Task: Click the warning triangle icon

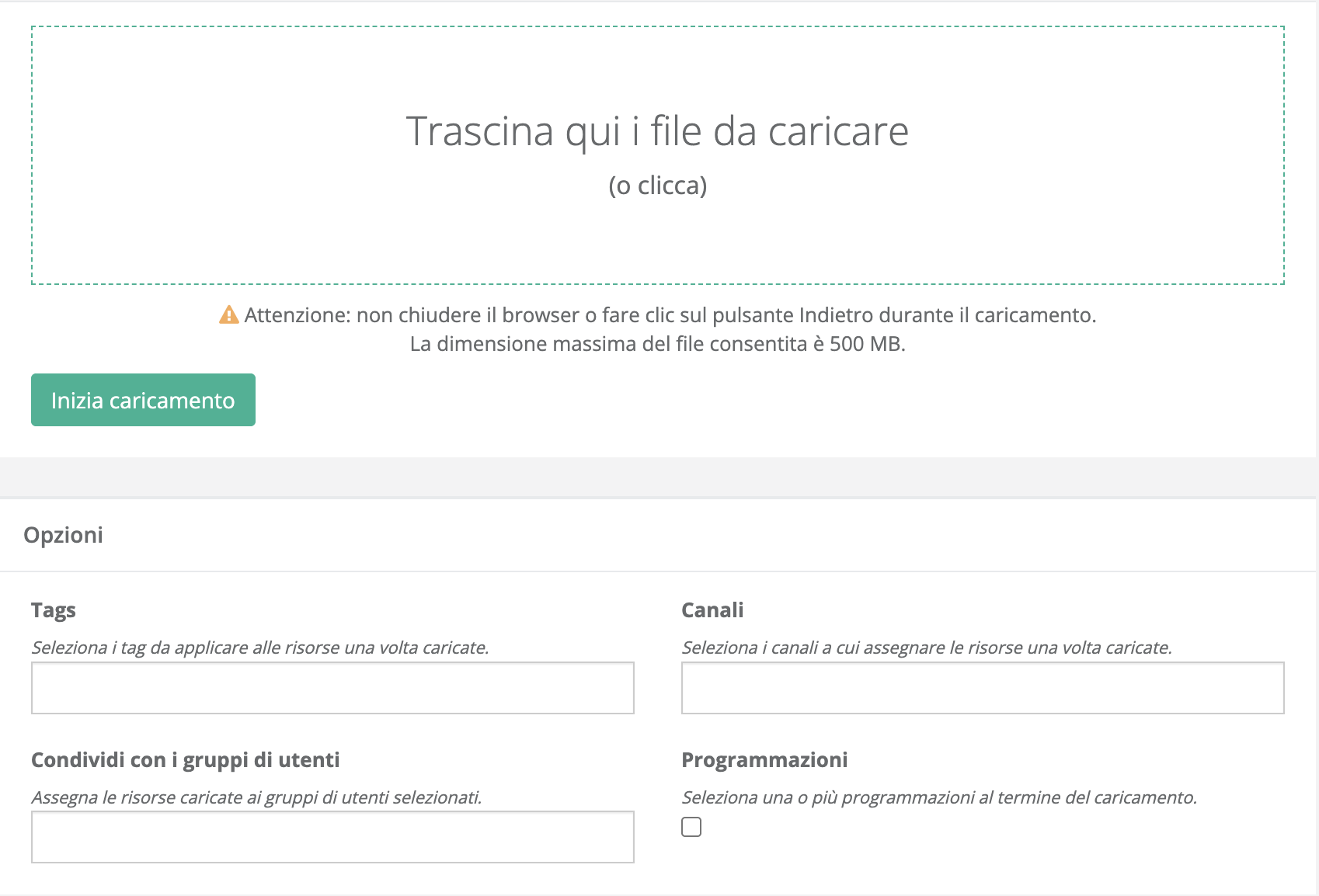Action: point(228,315)
